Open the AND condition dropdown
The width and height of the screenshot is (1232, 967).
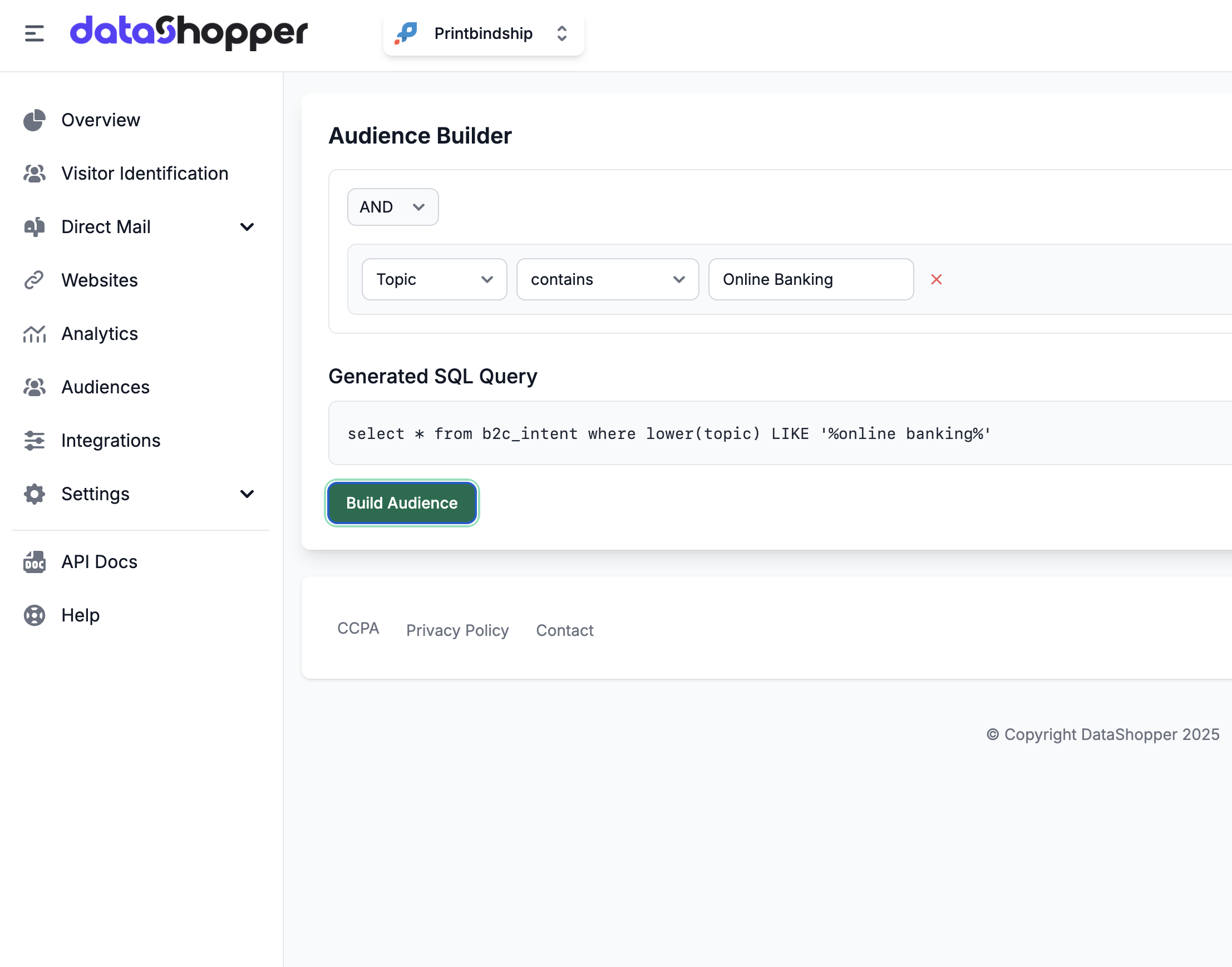click(392, 206)
